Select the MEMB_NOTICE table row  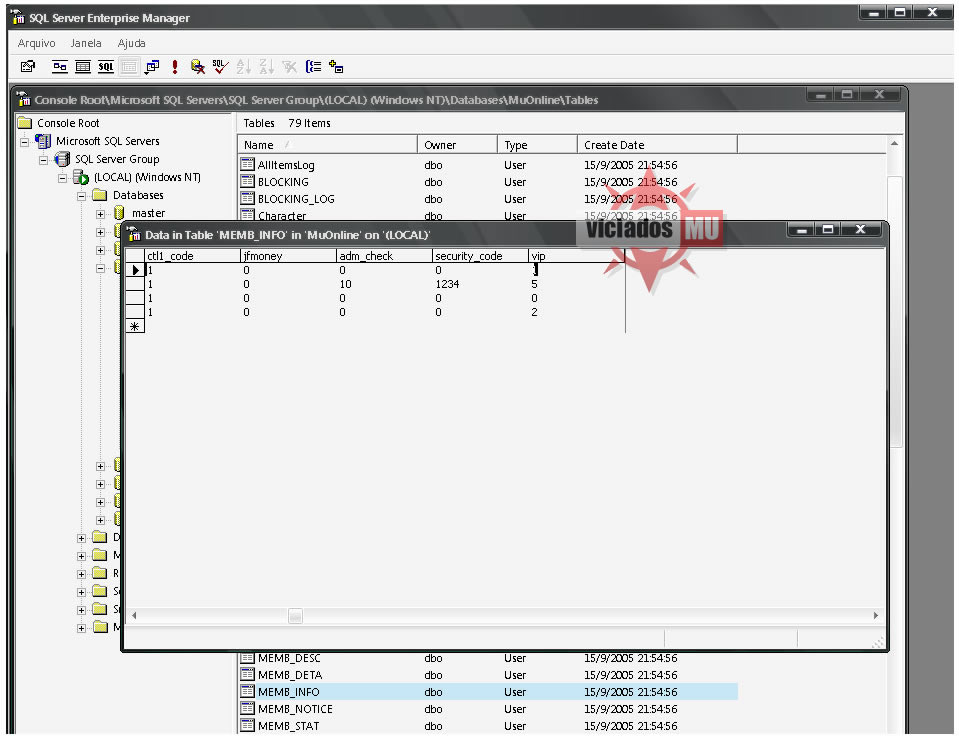[488, 709]
